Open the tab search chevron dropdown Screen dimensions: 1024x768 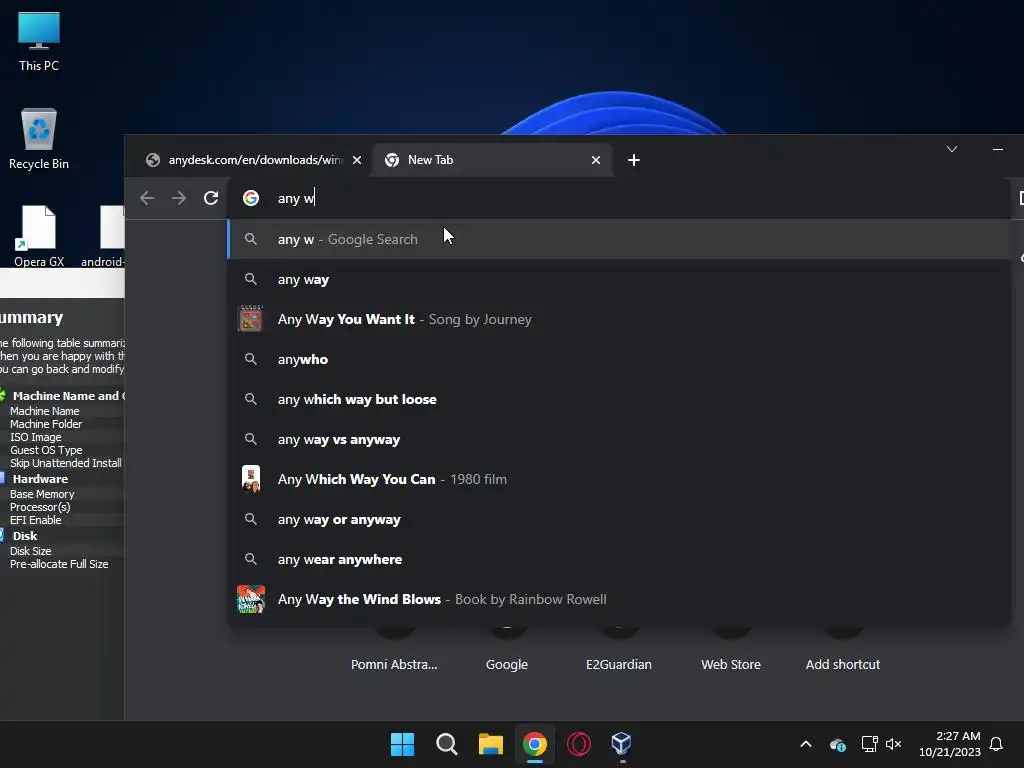click(x=952, y=150)
